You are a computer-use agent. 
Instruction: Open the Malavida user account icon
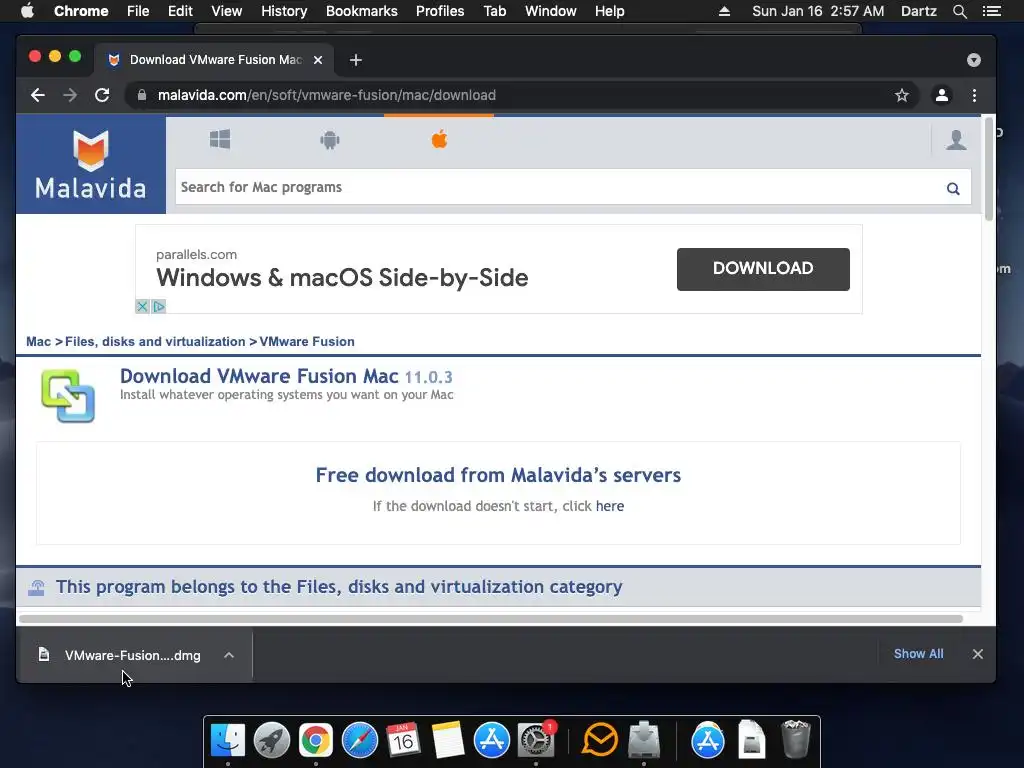click(x=956, y=140)
